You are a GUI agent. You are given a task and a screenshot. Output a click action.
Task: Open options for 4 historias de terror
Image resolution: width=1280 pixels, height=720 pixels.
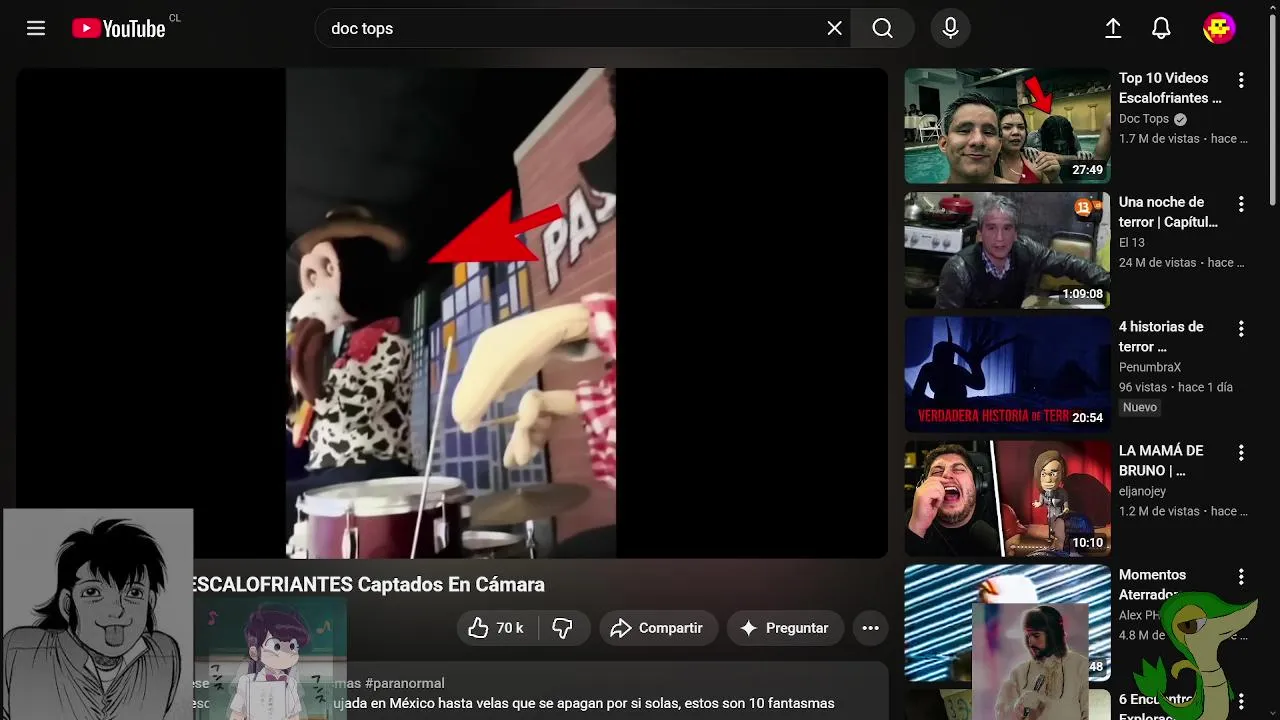coord(1241,328)
